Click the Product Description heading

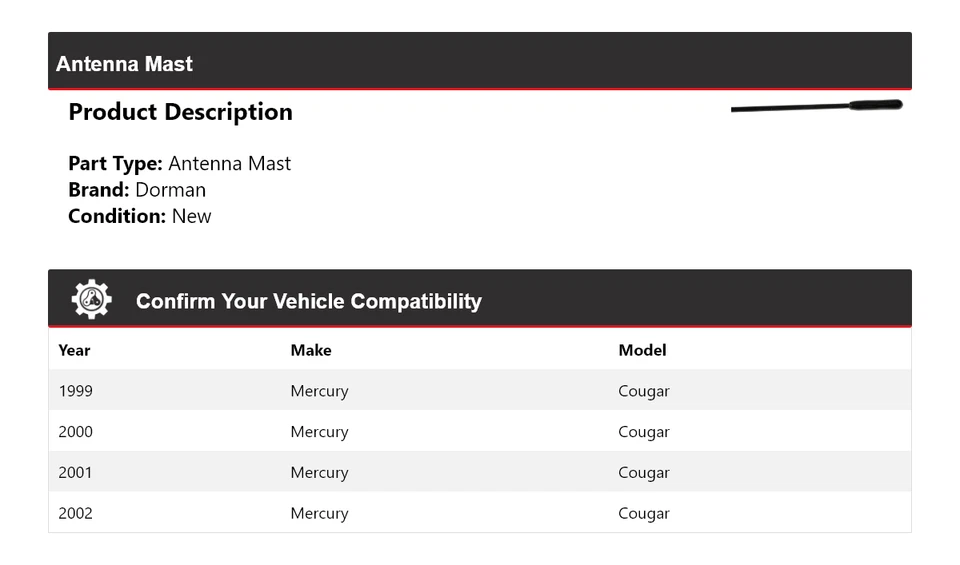tap(180, 112)
